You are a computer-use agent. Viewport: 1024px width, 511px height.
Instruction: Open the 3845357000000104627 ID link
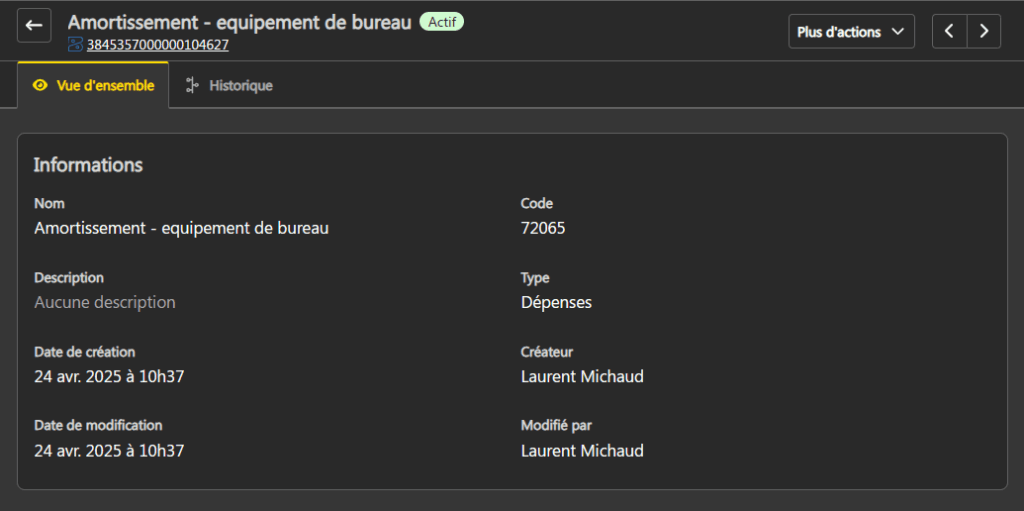158,44
